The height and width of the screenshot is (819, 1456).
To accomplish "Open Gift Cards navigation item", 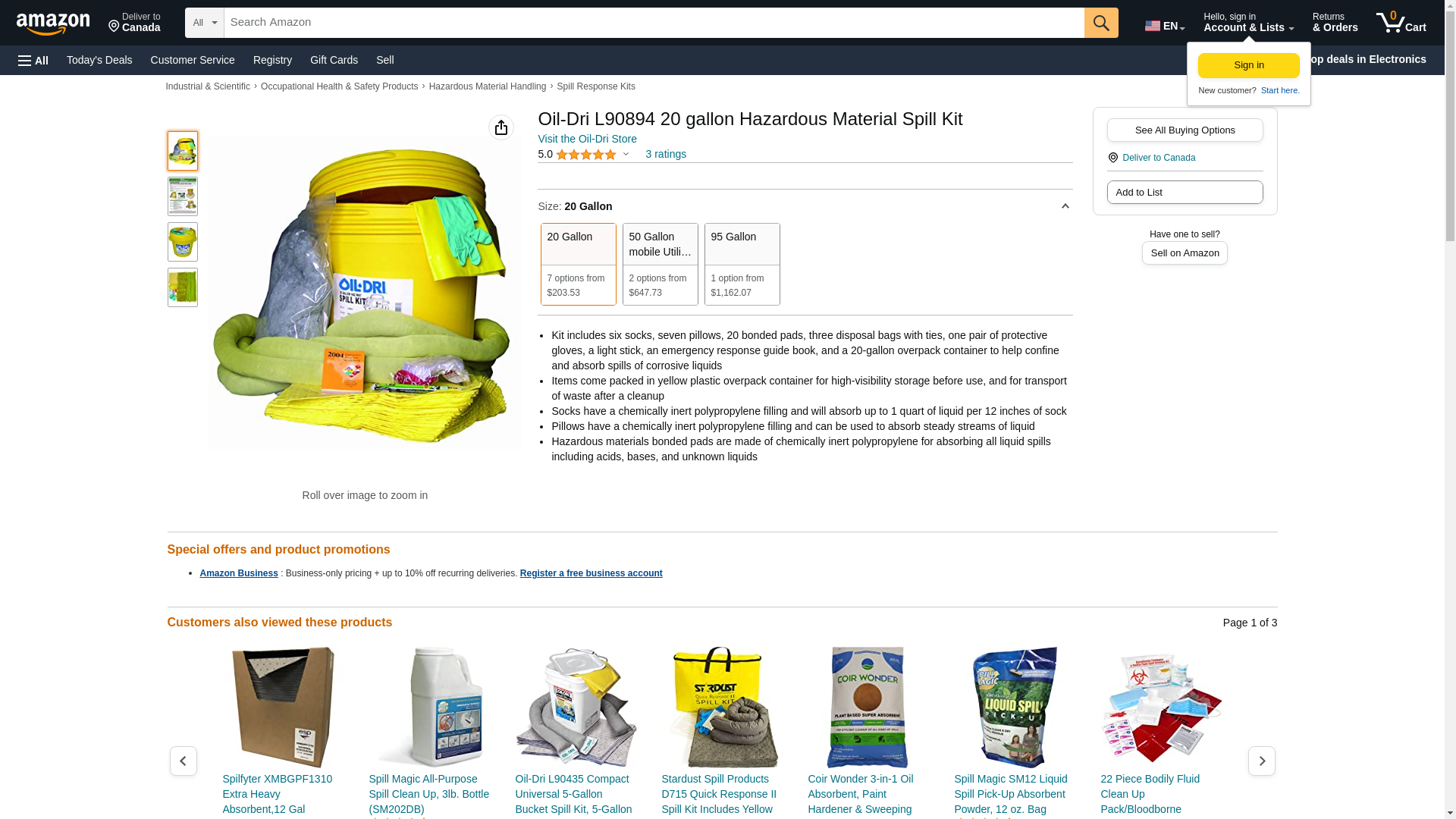I will [x=334, y=60].
